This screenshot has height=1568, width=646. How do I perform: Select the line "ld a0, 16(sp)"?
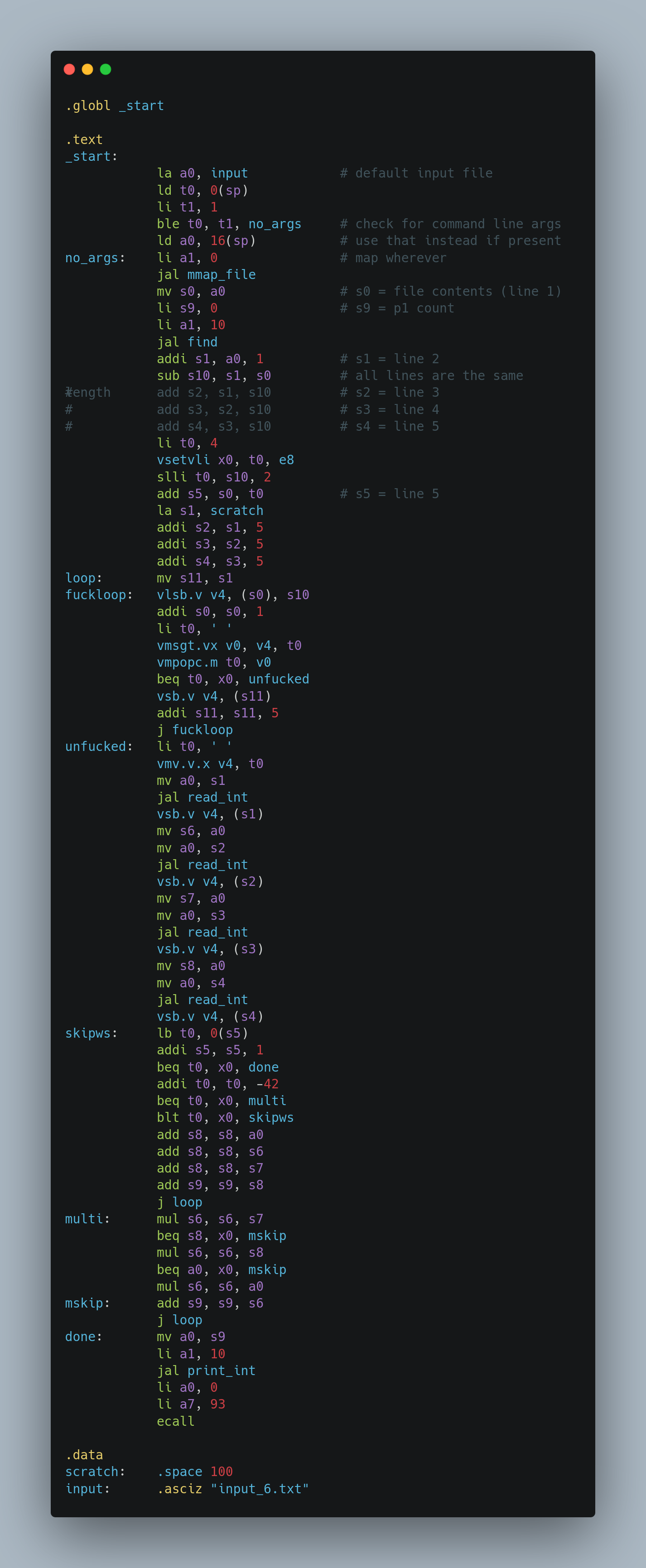coord(207,240)
